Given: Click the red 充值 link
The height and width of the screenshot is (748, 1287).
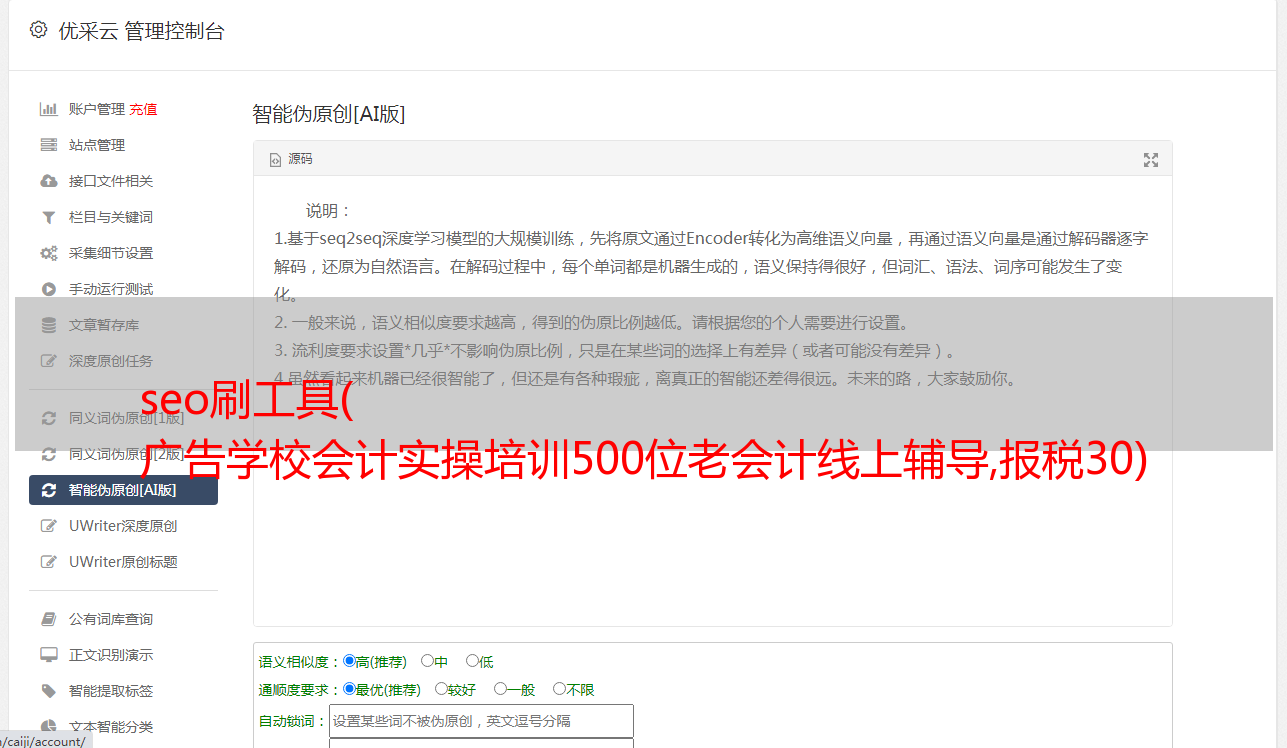Looking at the screenshot, I should (x=143, y=109).
